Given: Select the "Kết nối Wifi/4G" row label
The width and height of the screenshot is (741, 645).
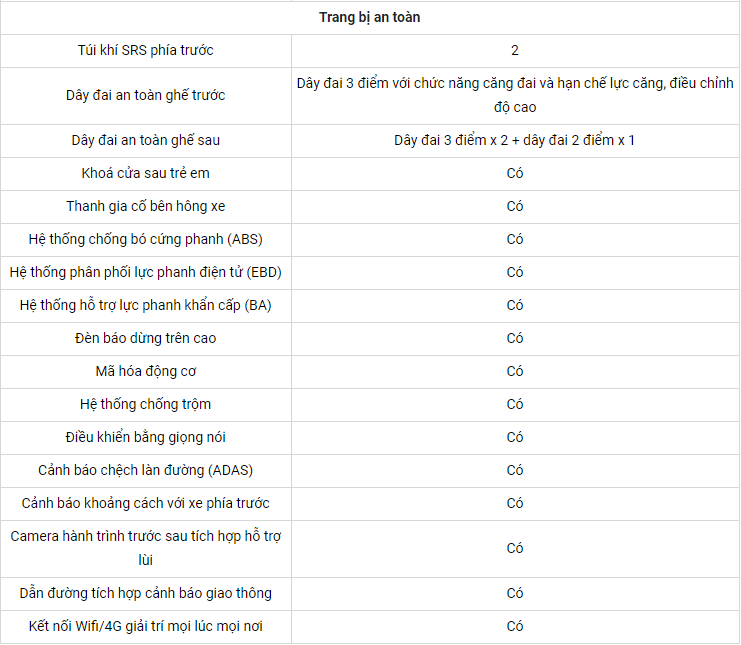Looking at the screenshot, I should click(x=146, y=626).
